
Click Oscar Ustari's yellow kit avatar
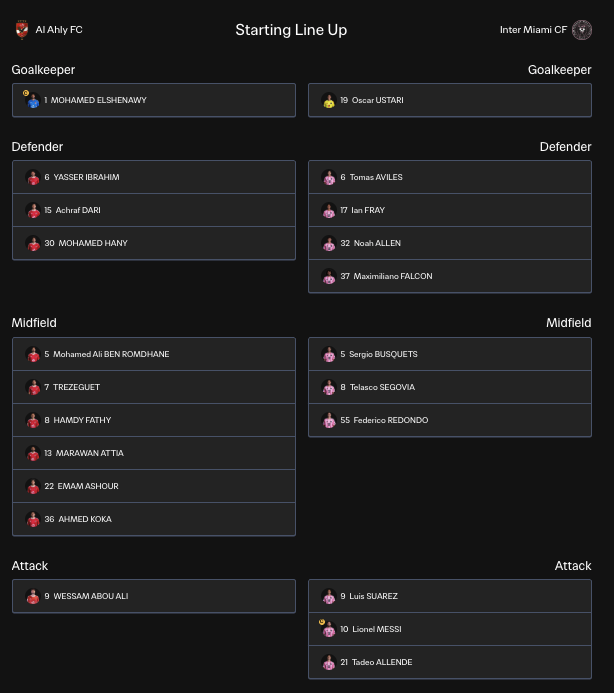(329, 100)
